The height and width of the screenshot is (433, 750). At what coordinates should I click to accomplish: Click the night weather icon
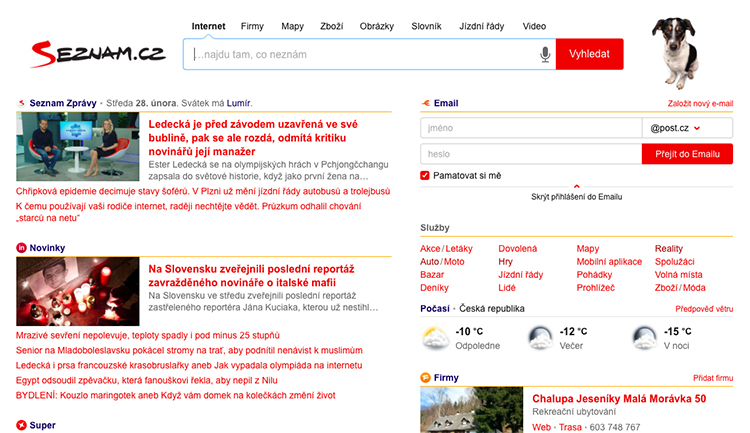(645, 337)
